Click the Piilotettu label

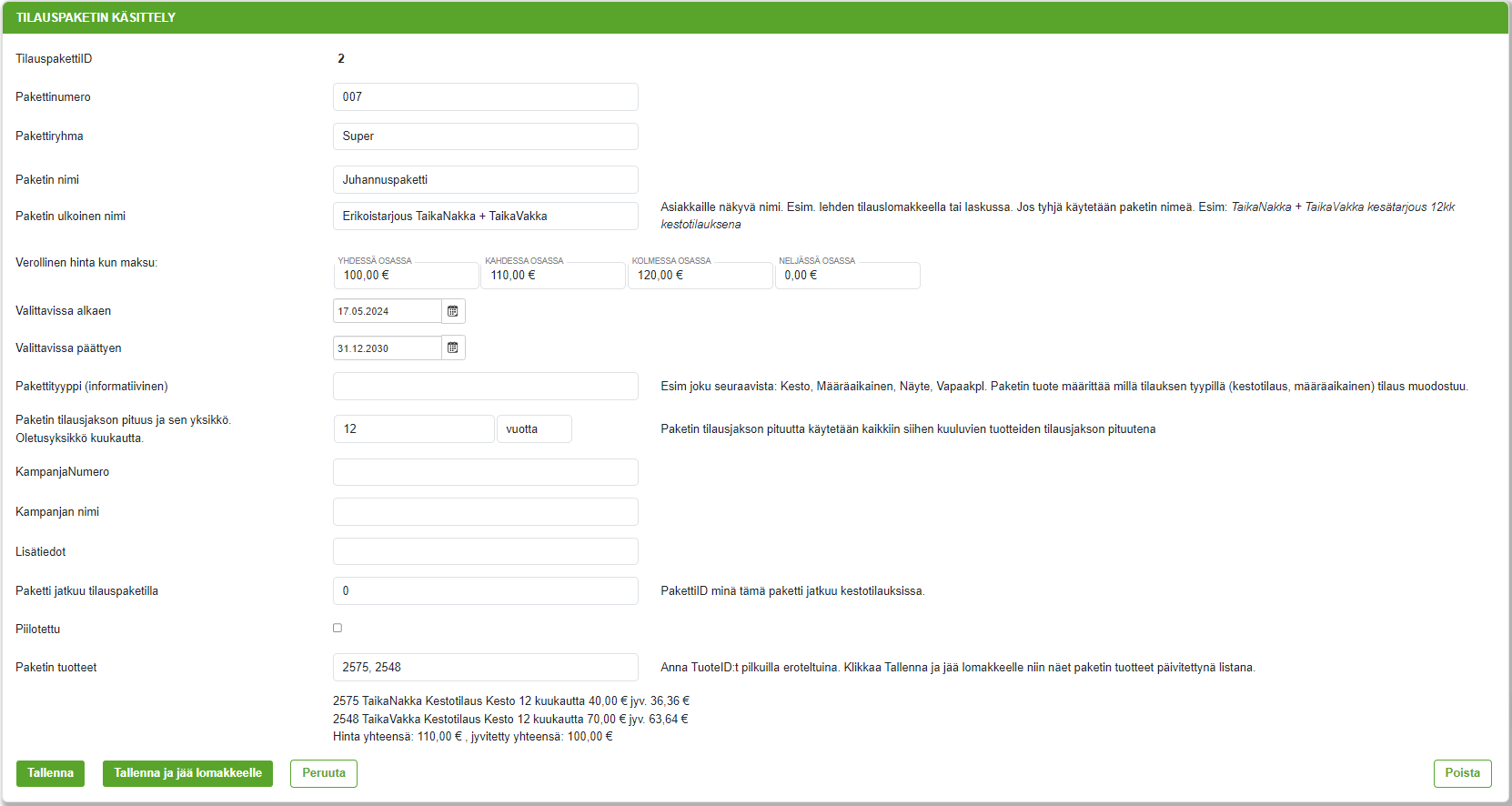38,629
